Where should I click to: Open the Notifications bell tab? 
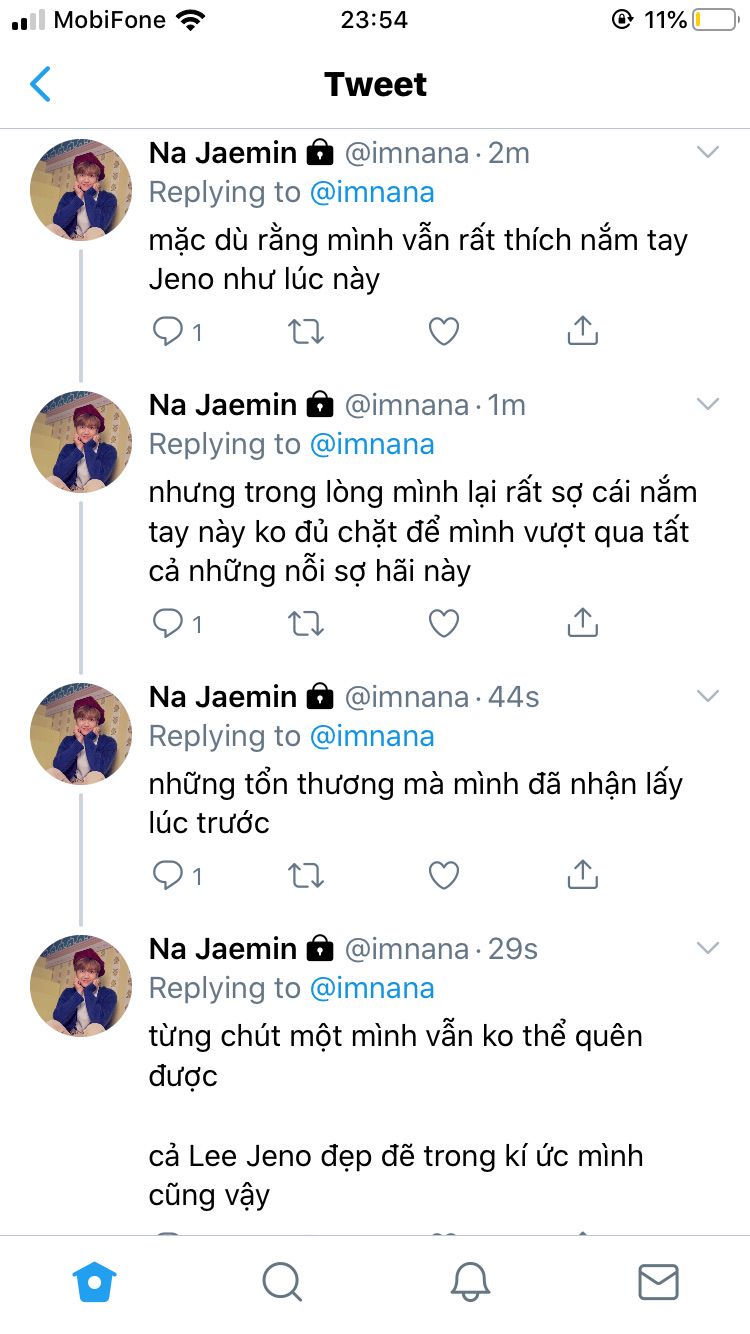coord(469,1281)
